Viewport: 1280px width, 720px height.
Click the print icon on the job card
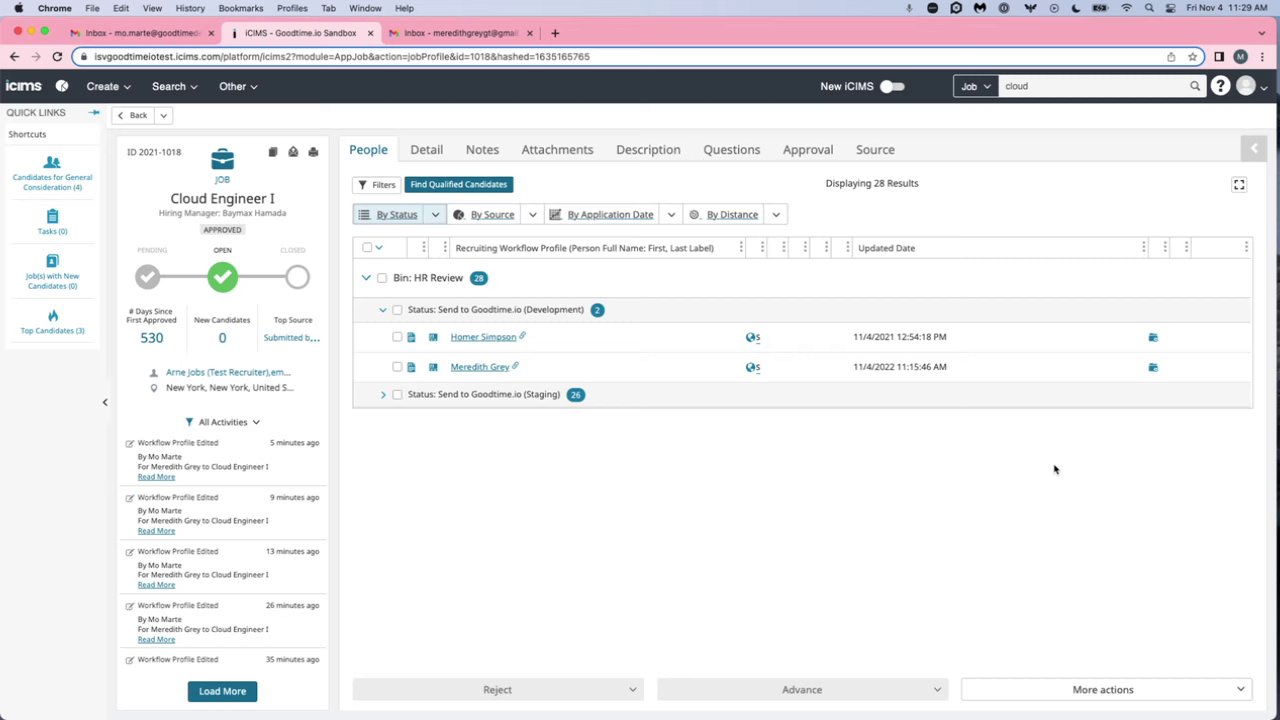click(x=313, y=152)
